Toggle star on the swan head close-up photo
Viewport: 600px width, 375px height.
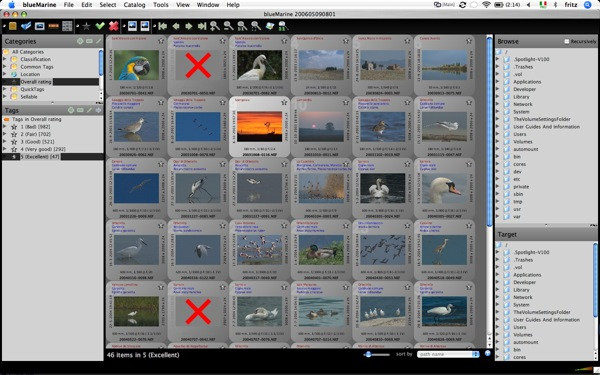coord(469,164)
